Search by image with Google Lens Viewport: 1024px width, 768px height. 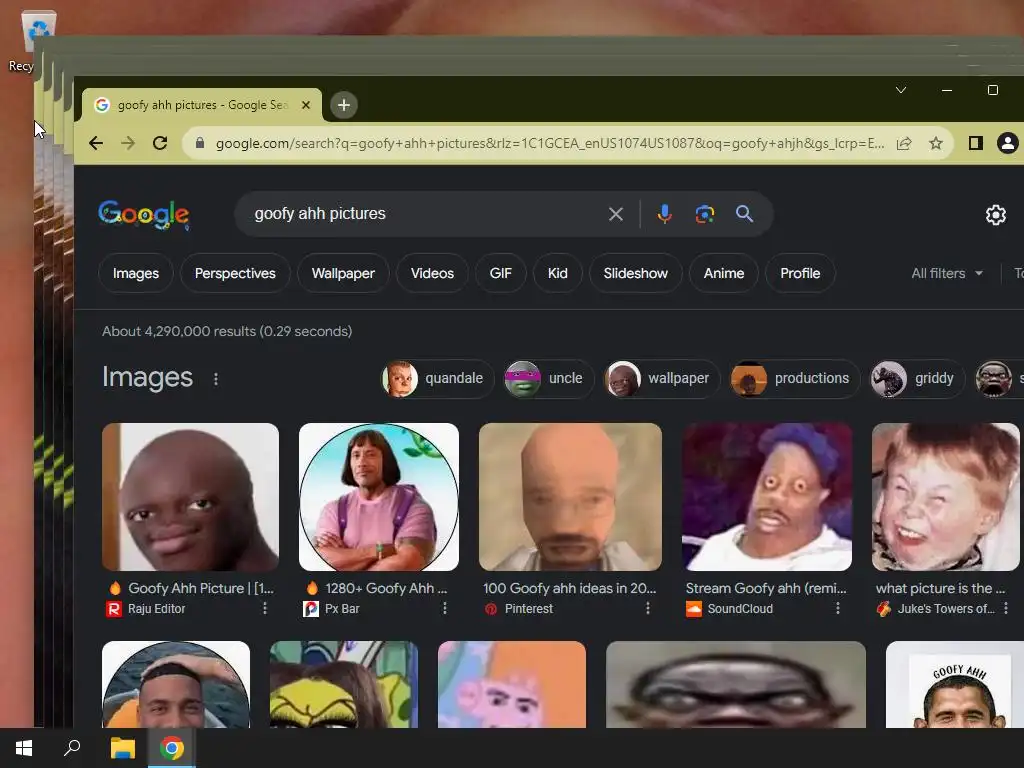click(x=705, y=214)
